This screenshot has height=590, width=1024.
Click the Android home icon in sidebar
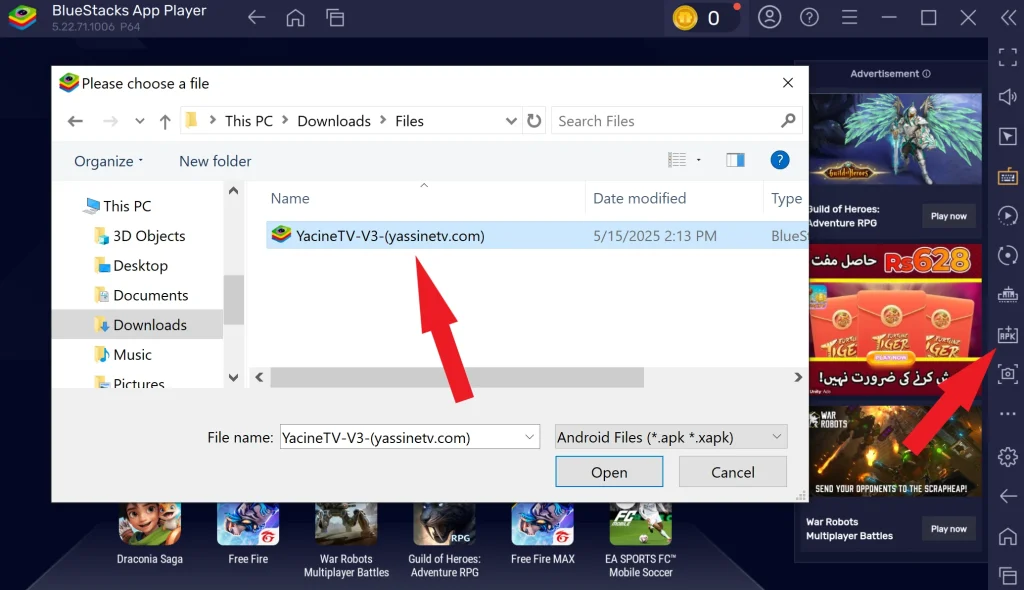[1008, 536]
